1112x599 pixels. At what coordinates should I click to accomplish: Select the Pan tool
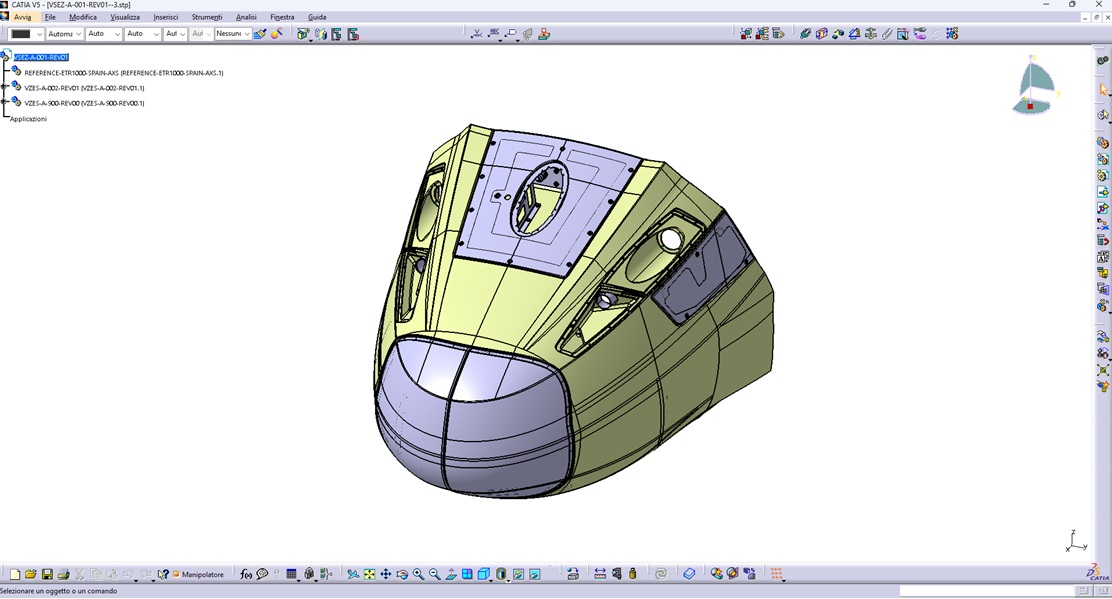pyautogui.click(x=386, y=574)
